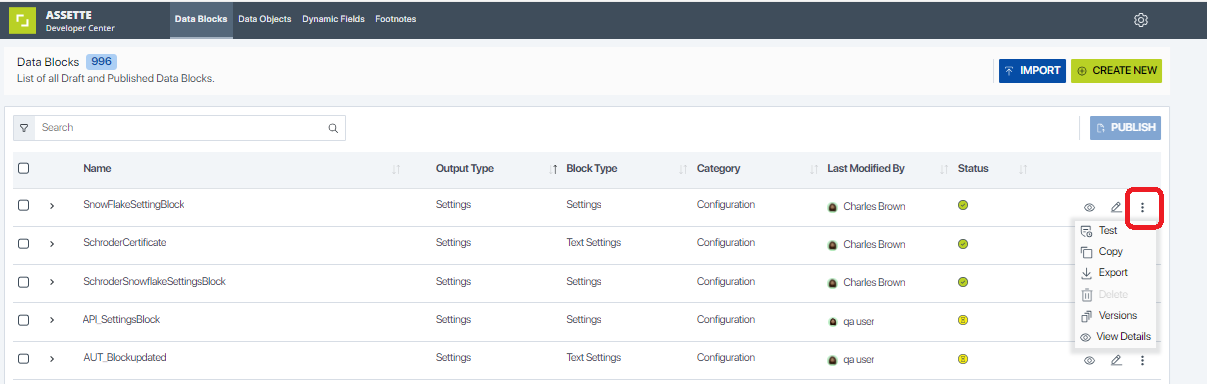Check the API_SettingsBlock row checkbox
Viewport: 1207px width, 384px height.
[23, 321]
